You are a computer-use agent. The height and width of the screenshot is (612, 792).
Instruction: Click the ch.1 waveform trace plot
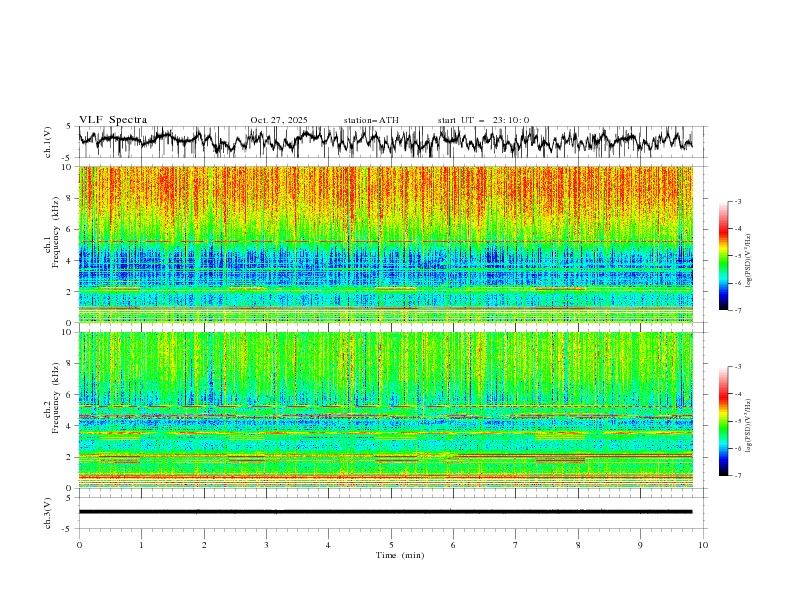(x=385, y=142)
